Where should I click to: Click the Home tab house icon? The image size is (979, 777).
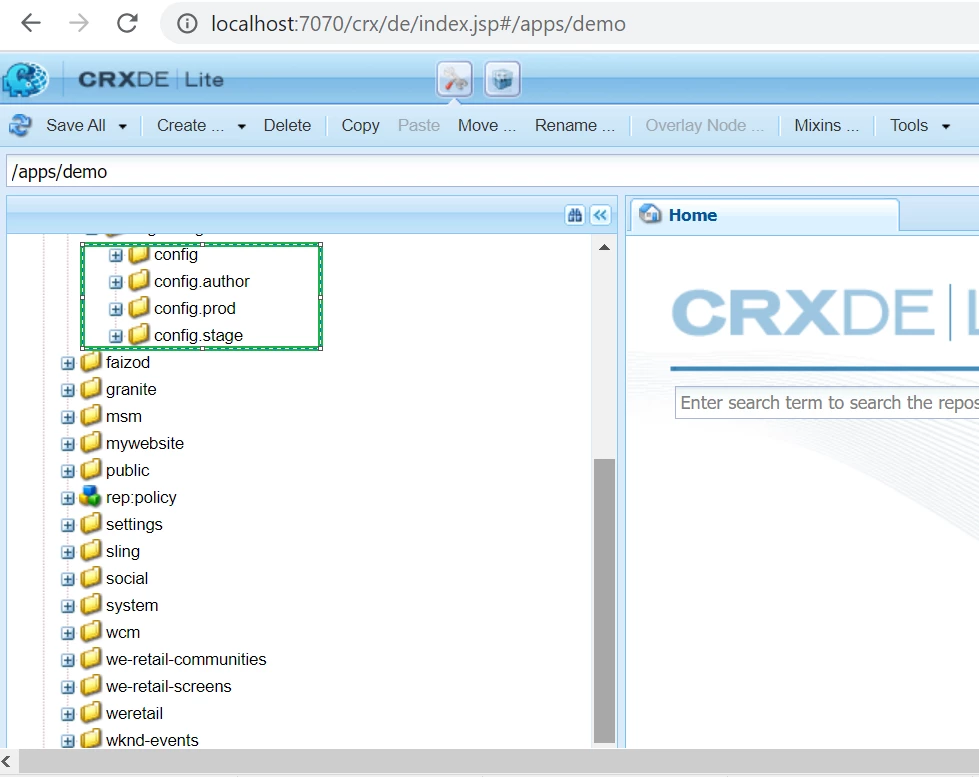pos(650,214)
